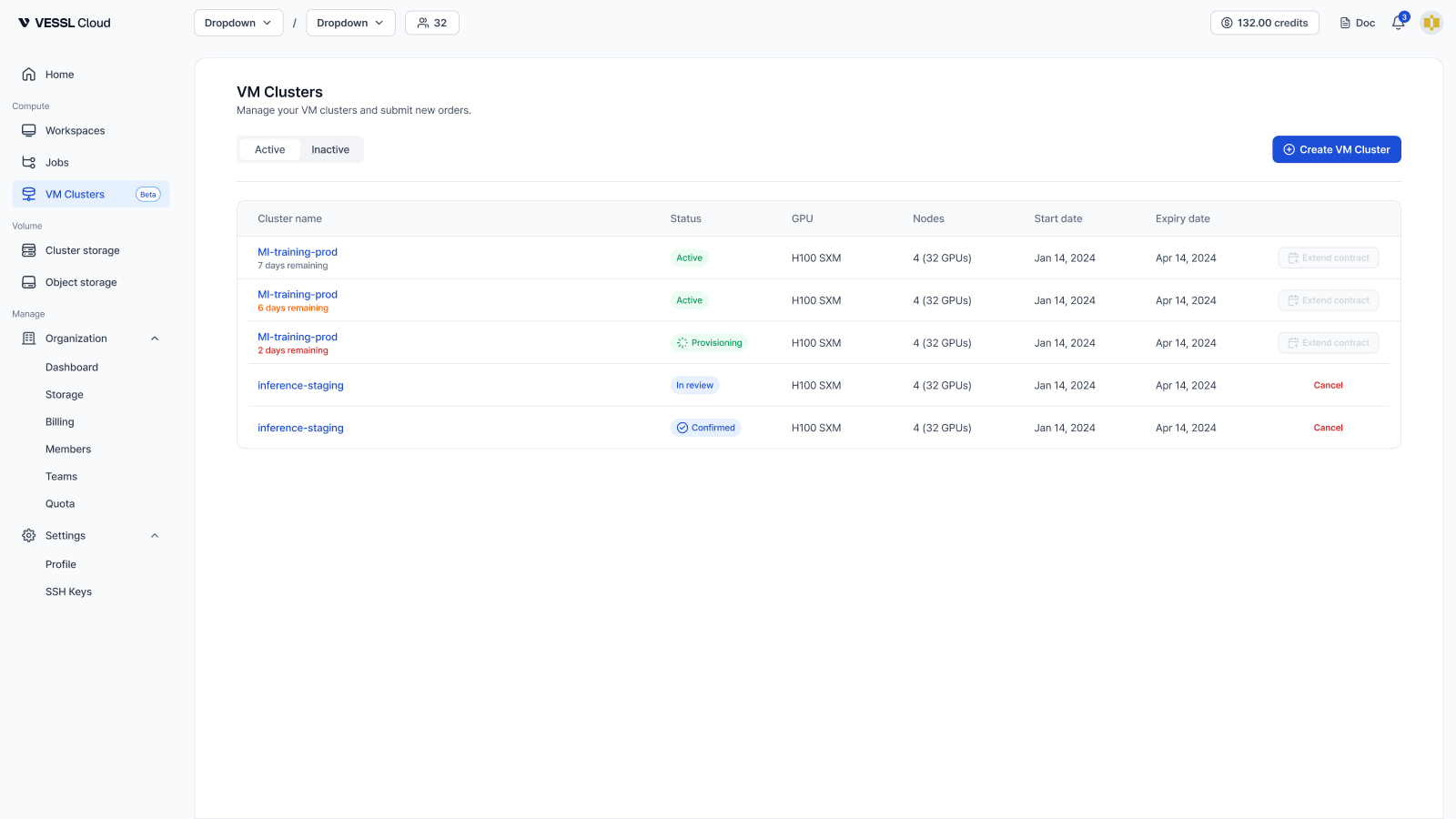Open the Teams page

tap(62, 477)
